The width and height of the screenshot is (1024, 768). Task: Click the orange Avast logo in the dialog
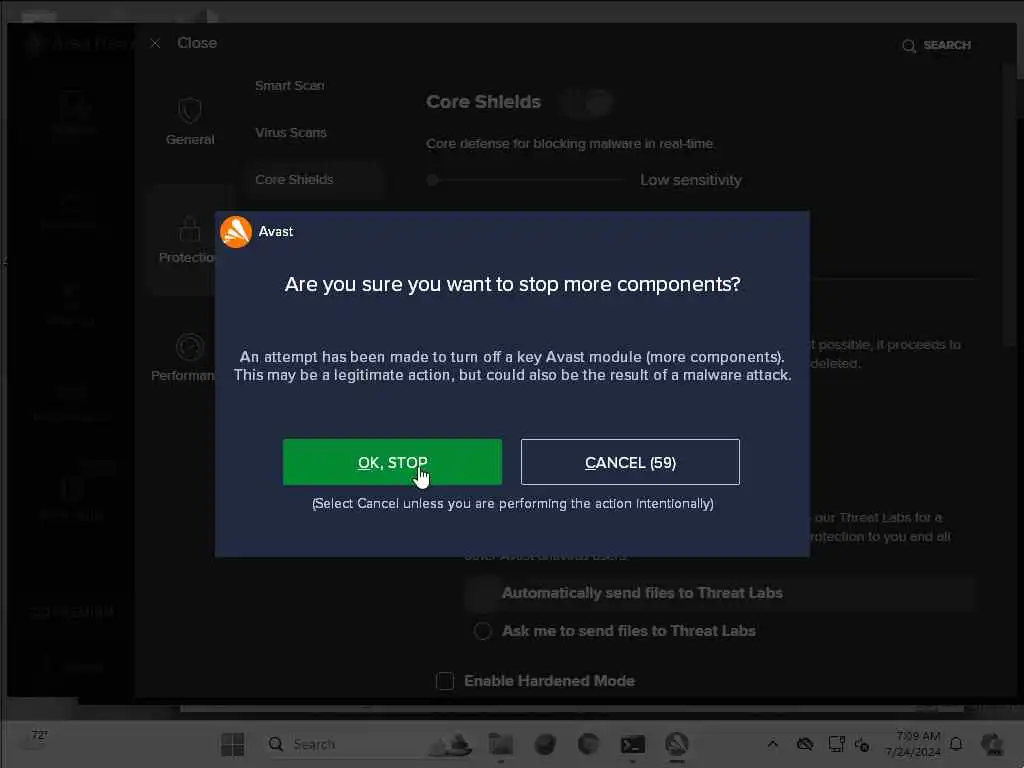(x=236, y=232)
